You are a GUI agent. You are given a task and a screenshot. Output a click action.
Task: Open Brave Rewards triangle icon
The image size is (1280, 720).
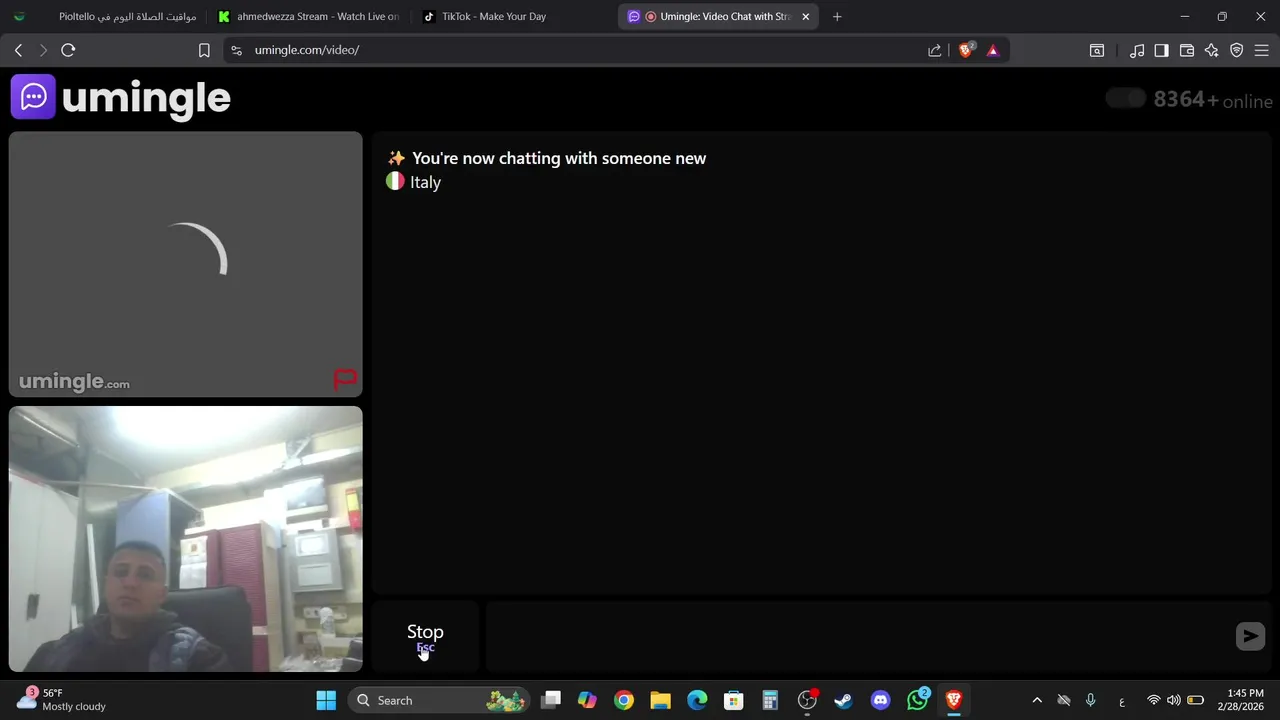[x=993, y=50]
